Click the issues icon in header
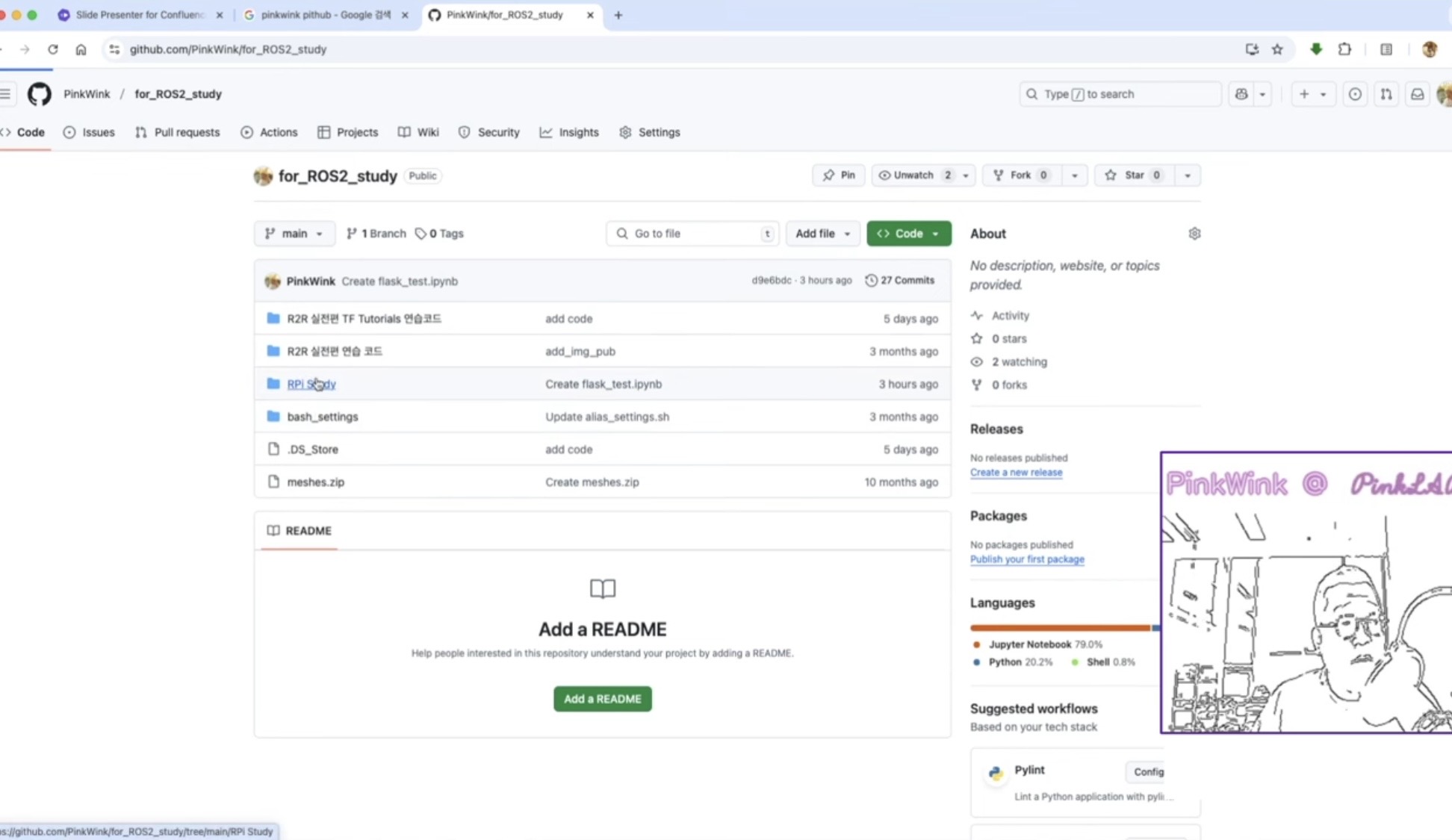This screenshot has width=1452, height=840. pos(1354,94)
